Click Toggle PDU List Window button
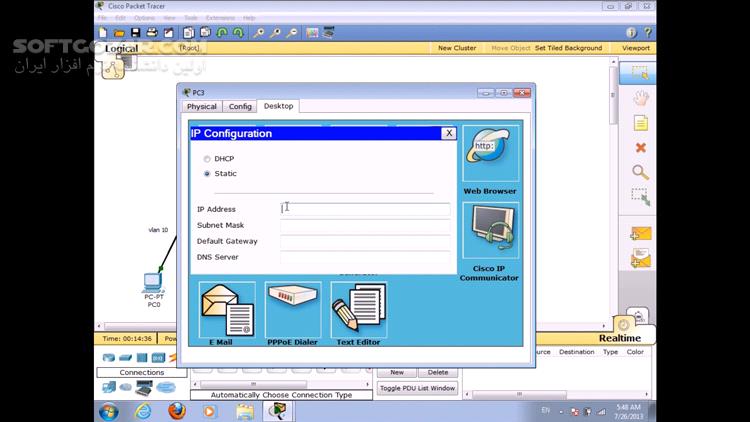 [x=417, y=388]
